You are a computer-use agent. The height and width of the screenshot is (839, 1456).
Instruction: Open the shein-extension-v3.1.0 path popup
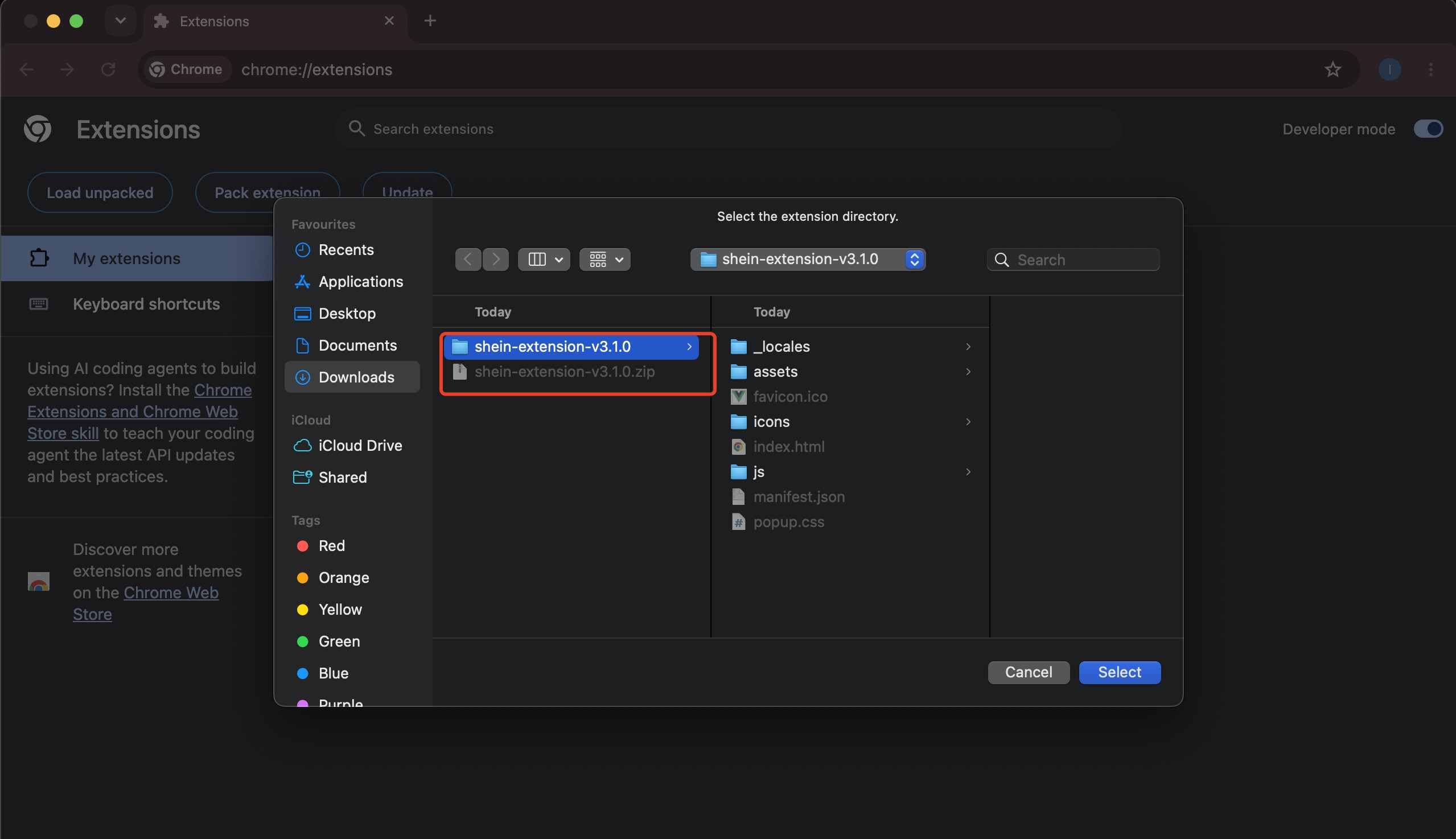[x=808, y=260]
